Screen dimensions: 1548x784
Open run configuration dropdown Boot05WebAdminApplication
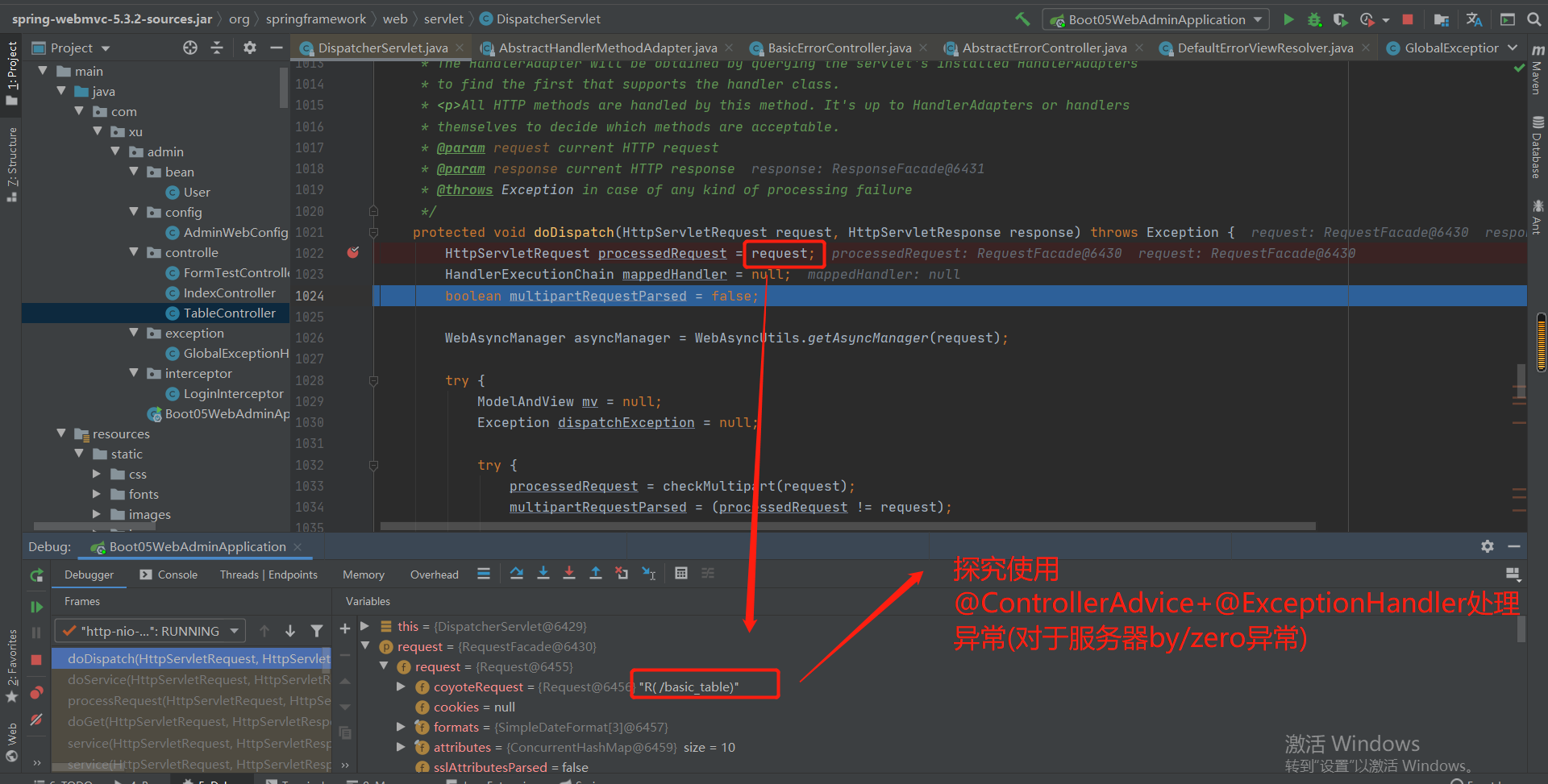point(1156,19)
